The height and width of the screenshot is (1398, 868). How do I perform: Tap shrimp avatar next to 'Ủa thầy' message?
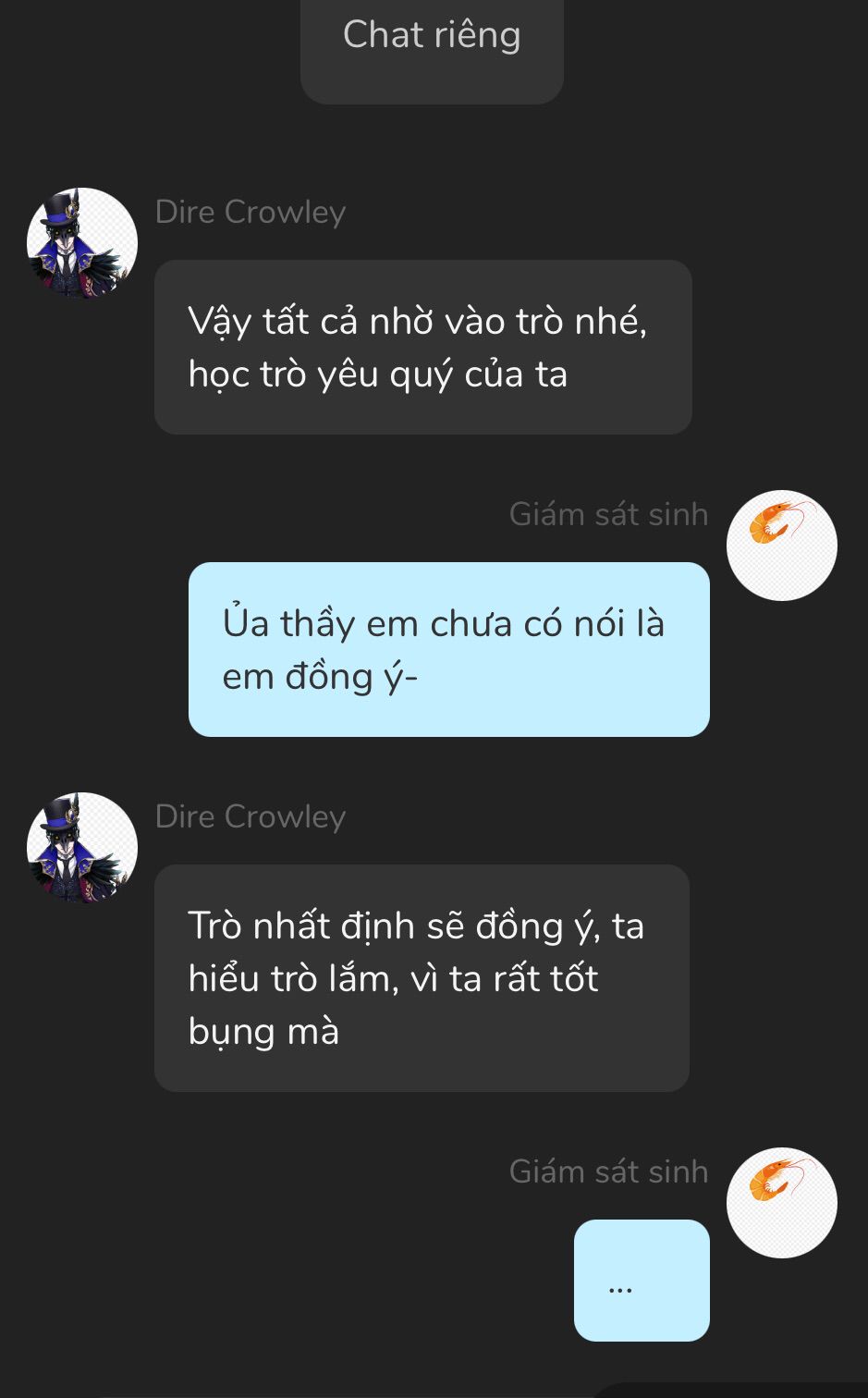coord(782,546)
